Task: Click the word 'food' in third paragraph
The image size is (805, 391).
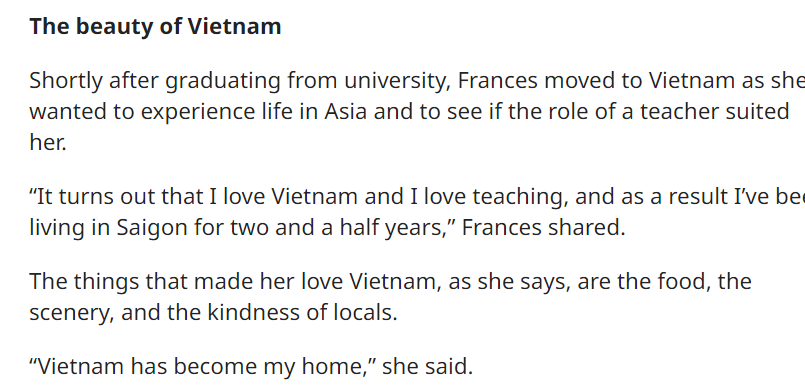Action: [687, 282]
